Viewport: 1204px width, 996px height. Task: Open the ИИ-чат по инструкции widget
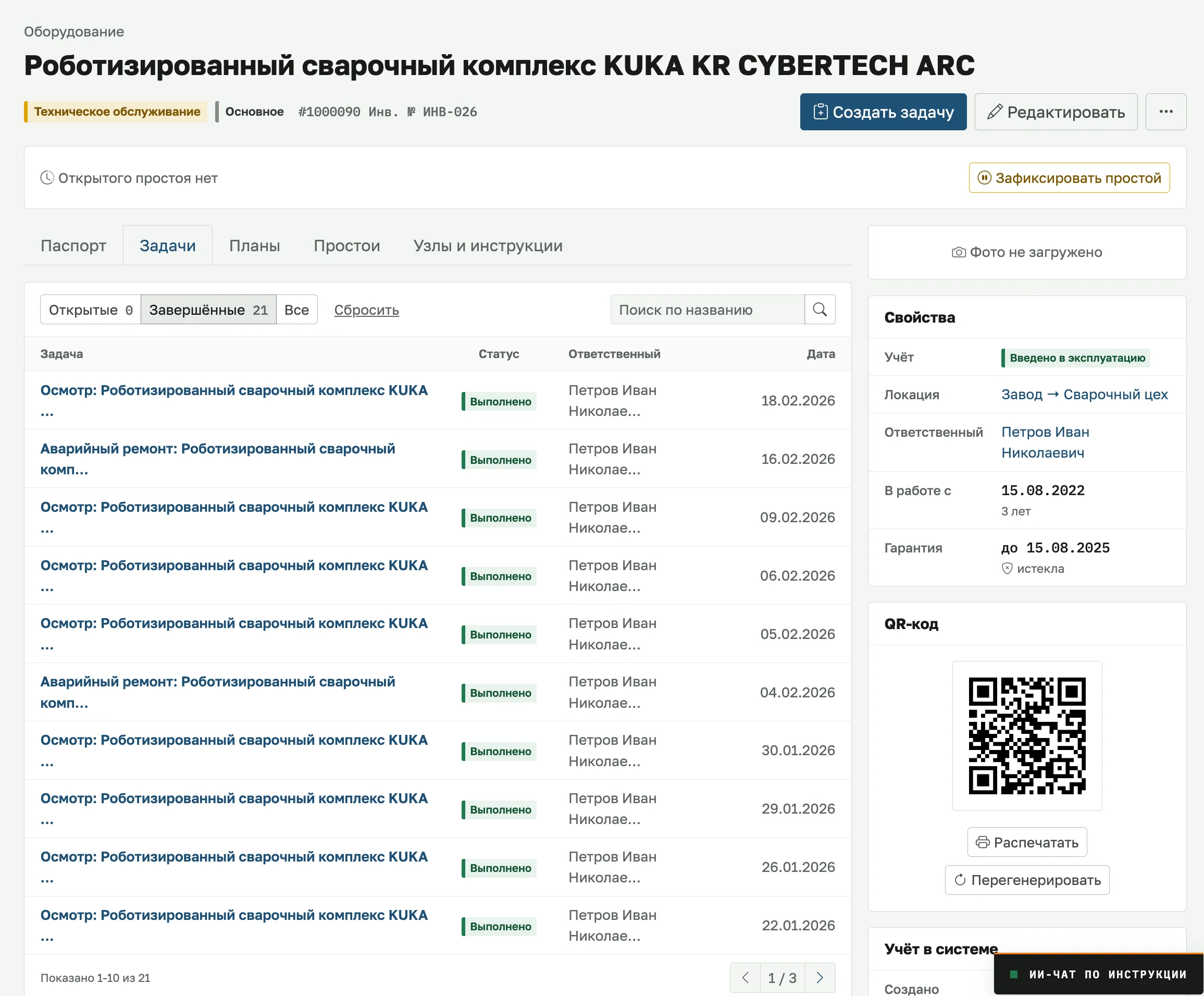[1099, 974]
